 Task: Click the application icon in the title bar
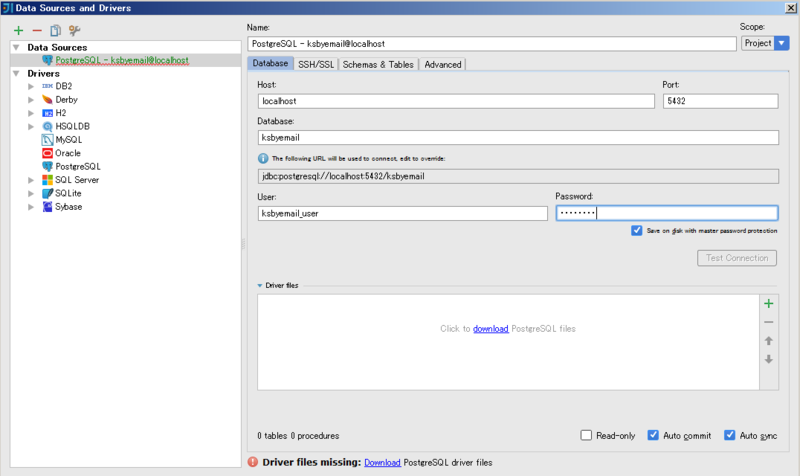(x=7, y=8)
